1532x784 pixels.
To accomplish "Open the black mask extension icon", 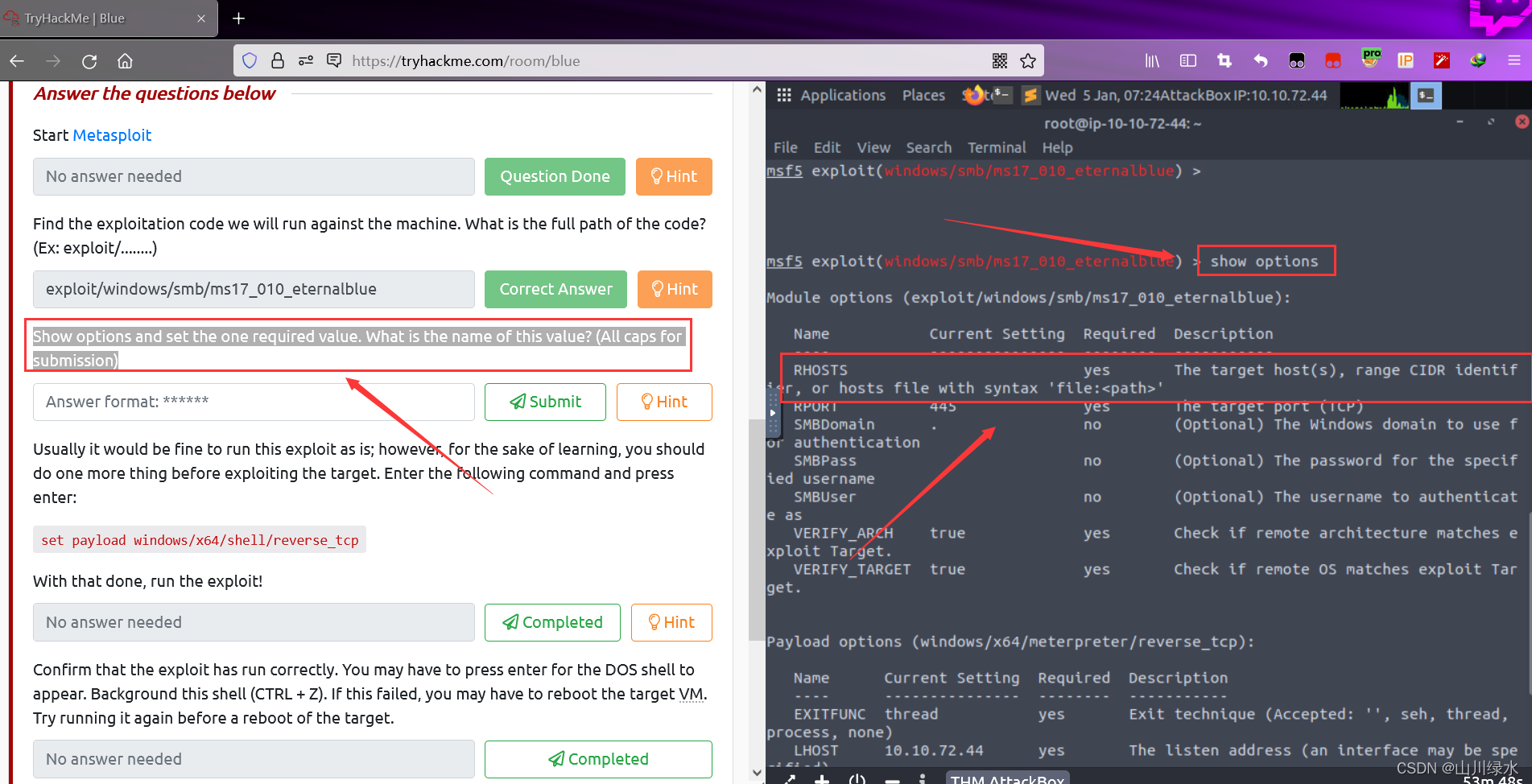I will point(1297,61).
